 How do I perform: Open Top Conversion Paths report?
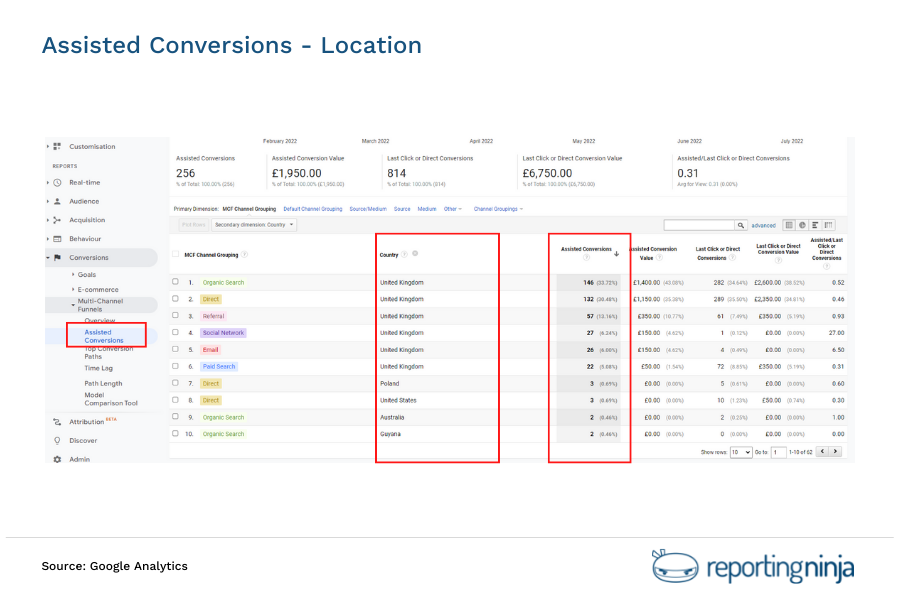[x=108, y=353]
